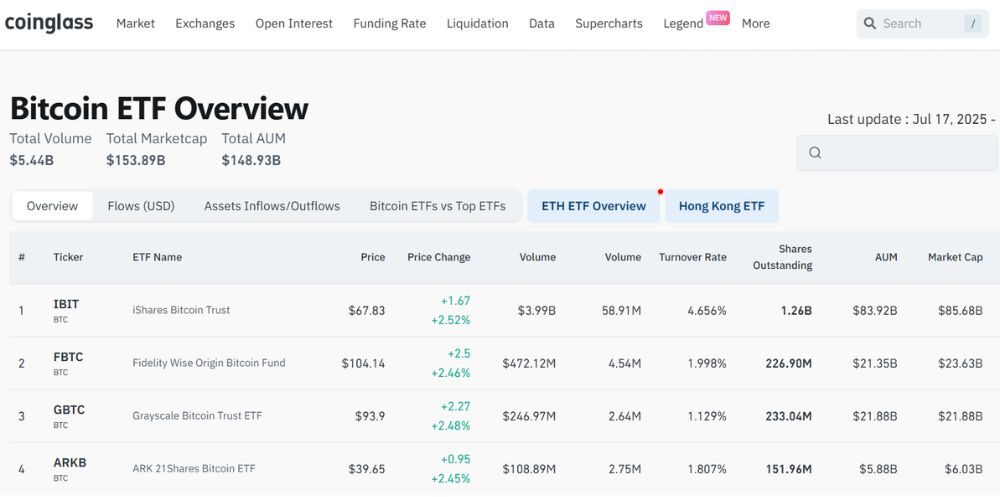
Task: Open the Grayscale Bitcoin Trust ETF row
Action: 197,415
